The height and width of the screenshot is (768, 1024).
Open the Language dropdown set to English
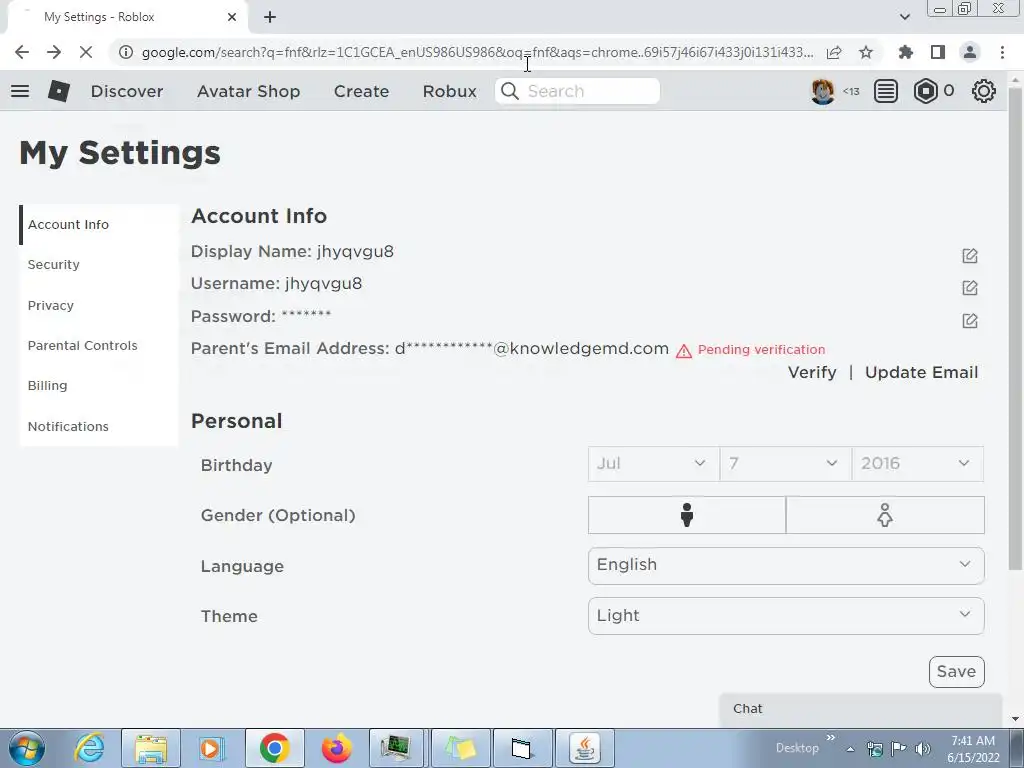[x=786, y=566]
